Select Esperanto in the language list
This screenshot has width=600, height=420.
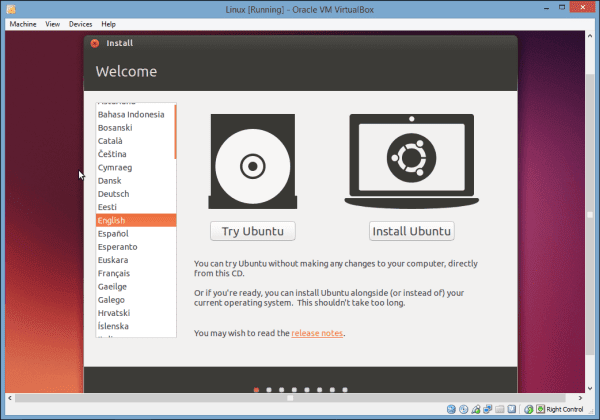(x=135, y=247)
